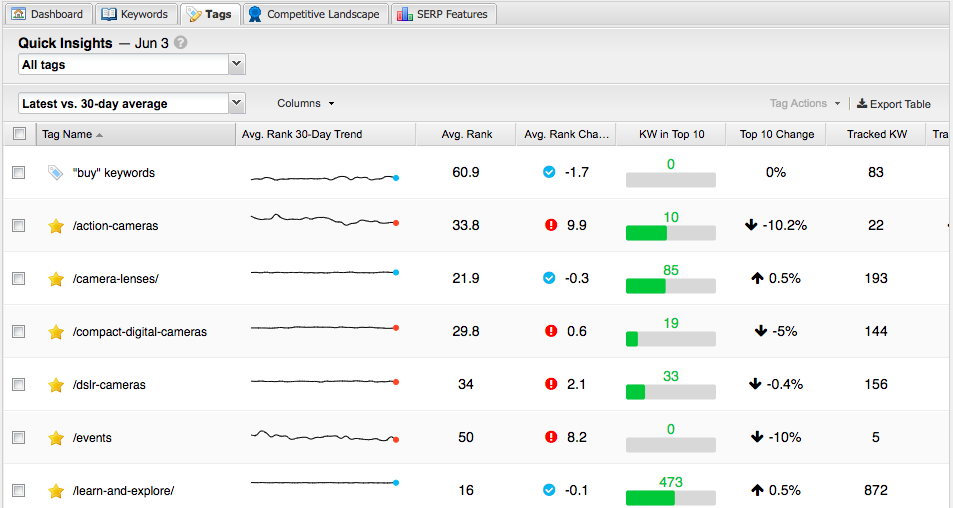The image size is (953, 508).
Task: Check the box for /compact-digital-cameras row
Action: (x=19, y=332)
